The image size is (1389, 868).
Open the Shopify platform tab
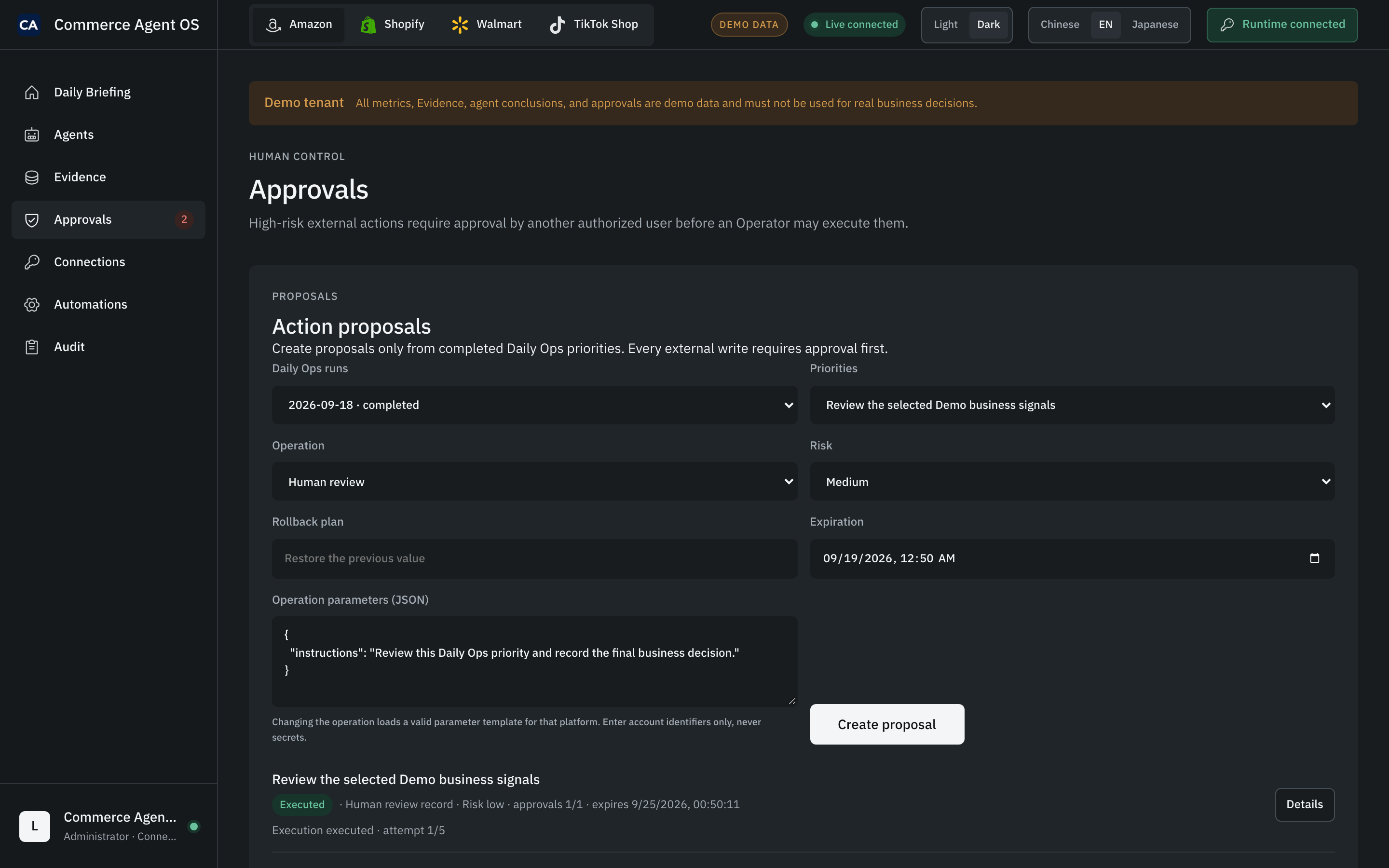click(x=392, y=25)
